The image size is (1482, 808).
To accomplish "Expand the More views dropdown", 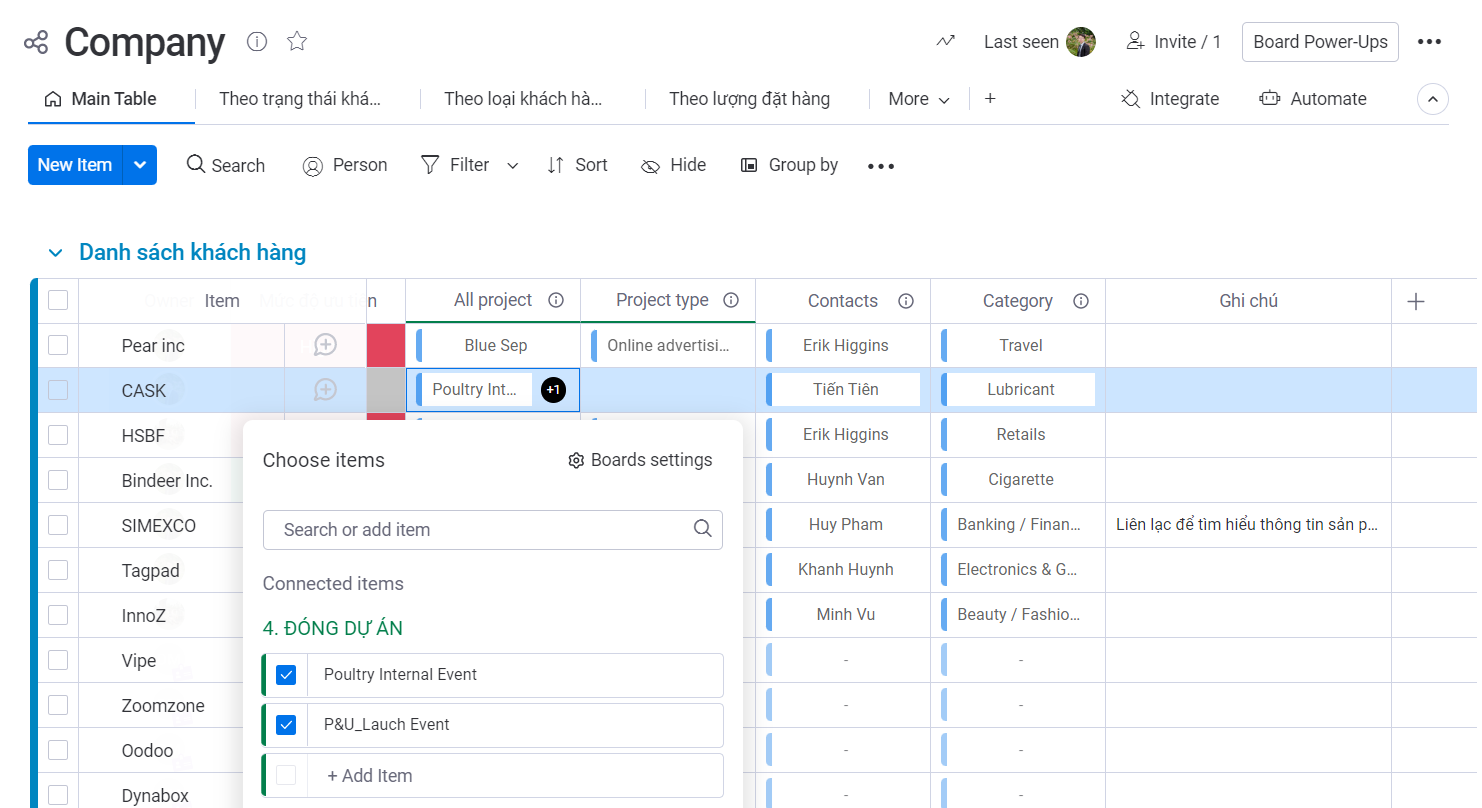I will [919, 99].
